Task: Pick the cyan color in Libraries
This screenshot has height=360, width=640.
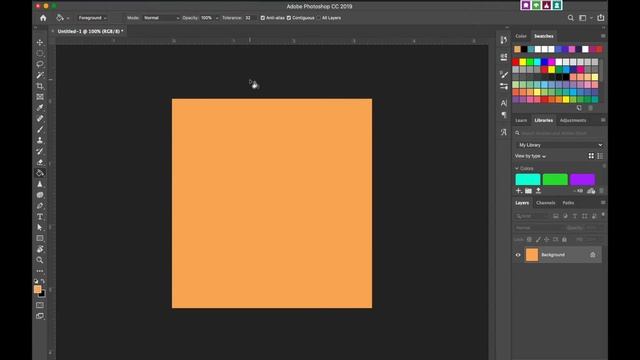Action: tap(528, 179)
